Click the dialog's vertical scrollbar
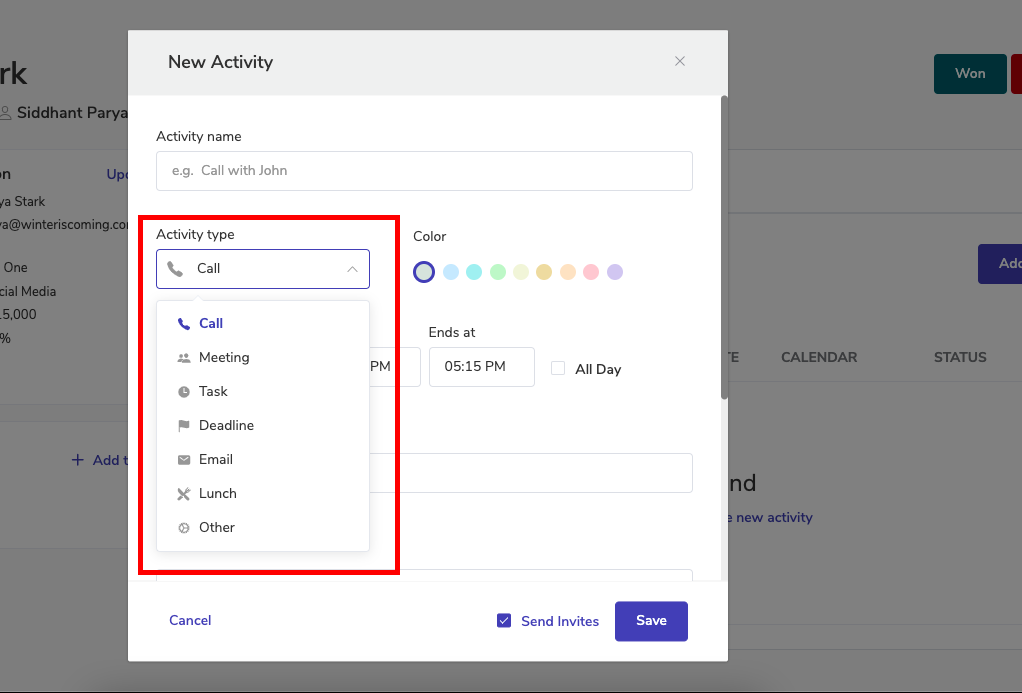The width and height of the screenshot is (1022, 693). coord(724,248)
